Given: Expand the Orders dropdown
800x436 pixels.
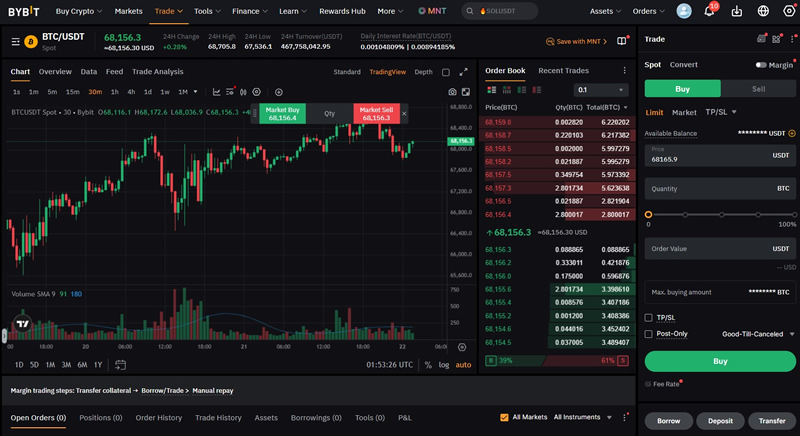Looking at the screenshot, I should (x=649, y=11).
